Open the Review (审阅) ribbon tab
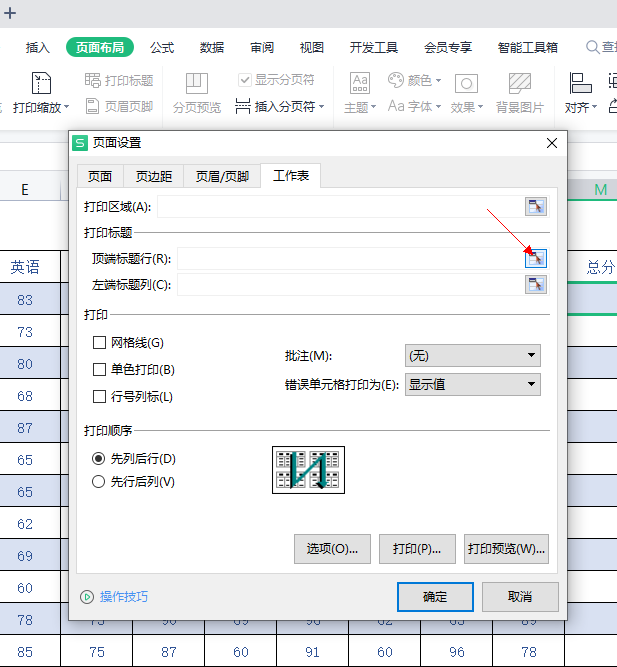Viewport: 617px width, 667px height. point(262,47)
